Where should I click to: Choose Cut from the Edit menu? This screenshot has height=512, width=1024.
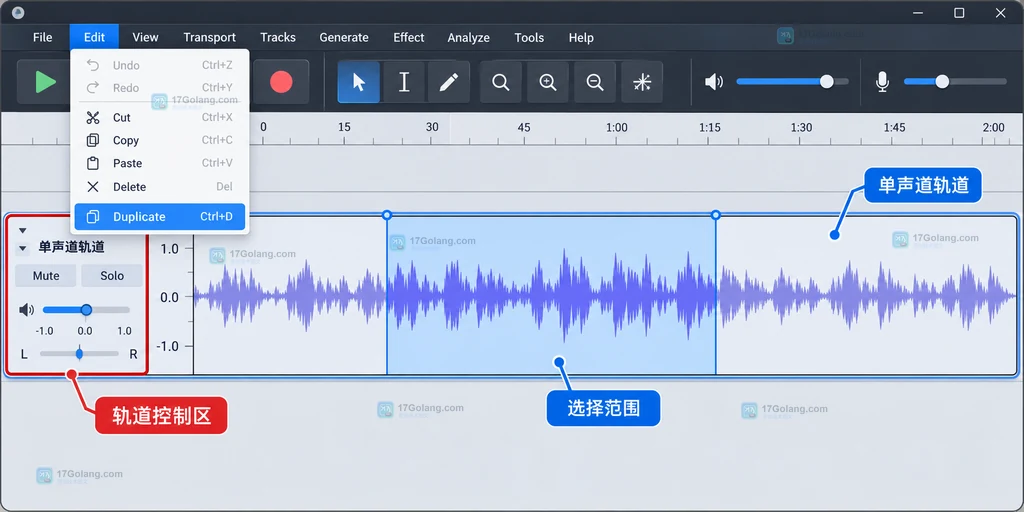160,118
